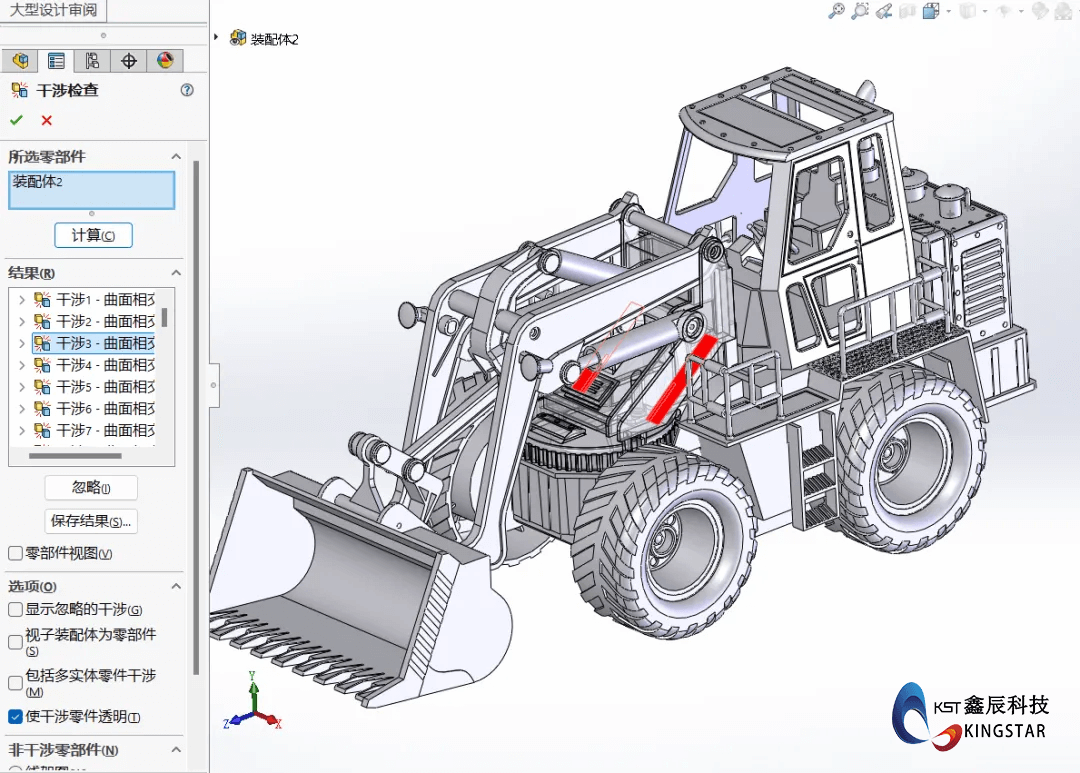
Task: Check the 显示忽略的干涉 option
Action: [15, 609]
